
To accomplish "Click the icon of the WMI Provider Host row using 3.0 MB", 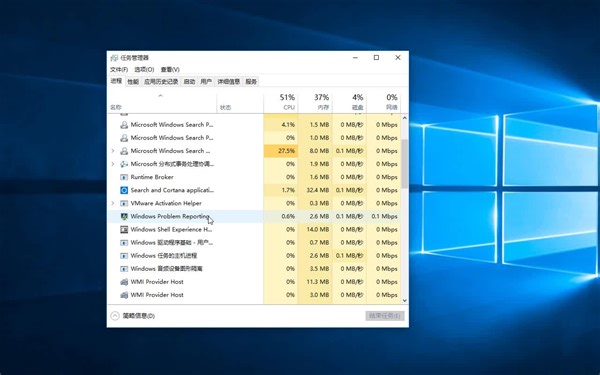I will click(124, 295).
